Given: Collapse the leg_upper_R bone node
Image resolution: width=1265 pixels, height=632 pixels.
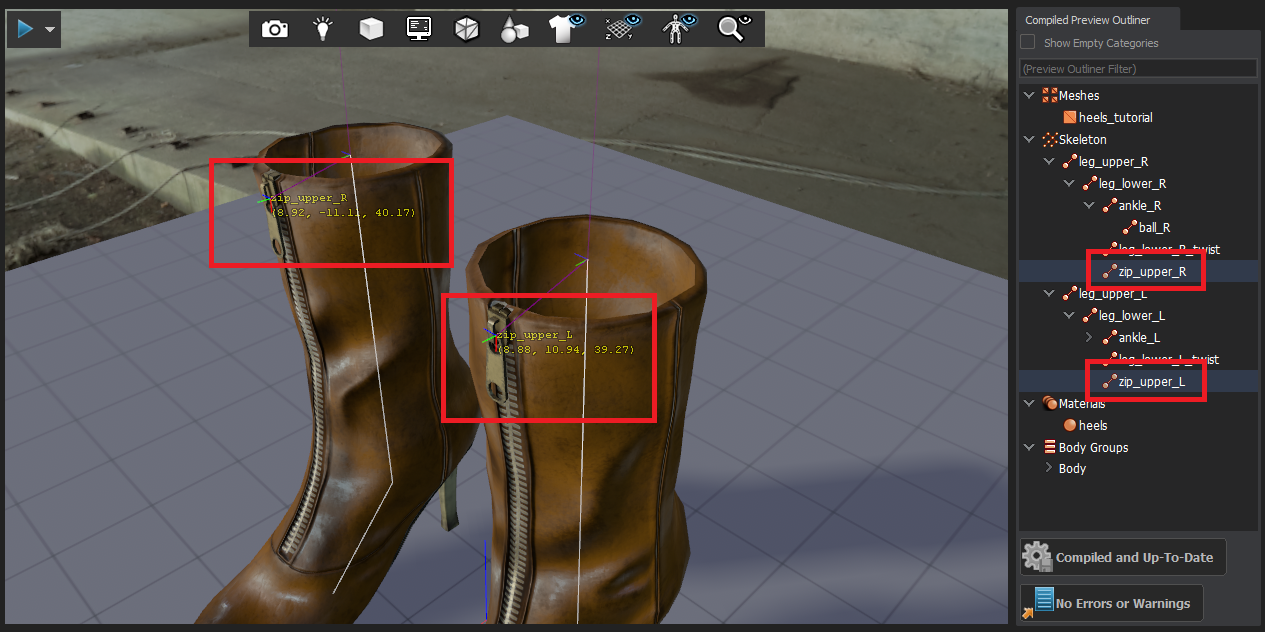Looking at the screenshot, I should (1049, 162).
